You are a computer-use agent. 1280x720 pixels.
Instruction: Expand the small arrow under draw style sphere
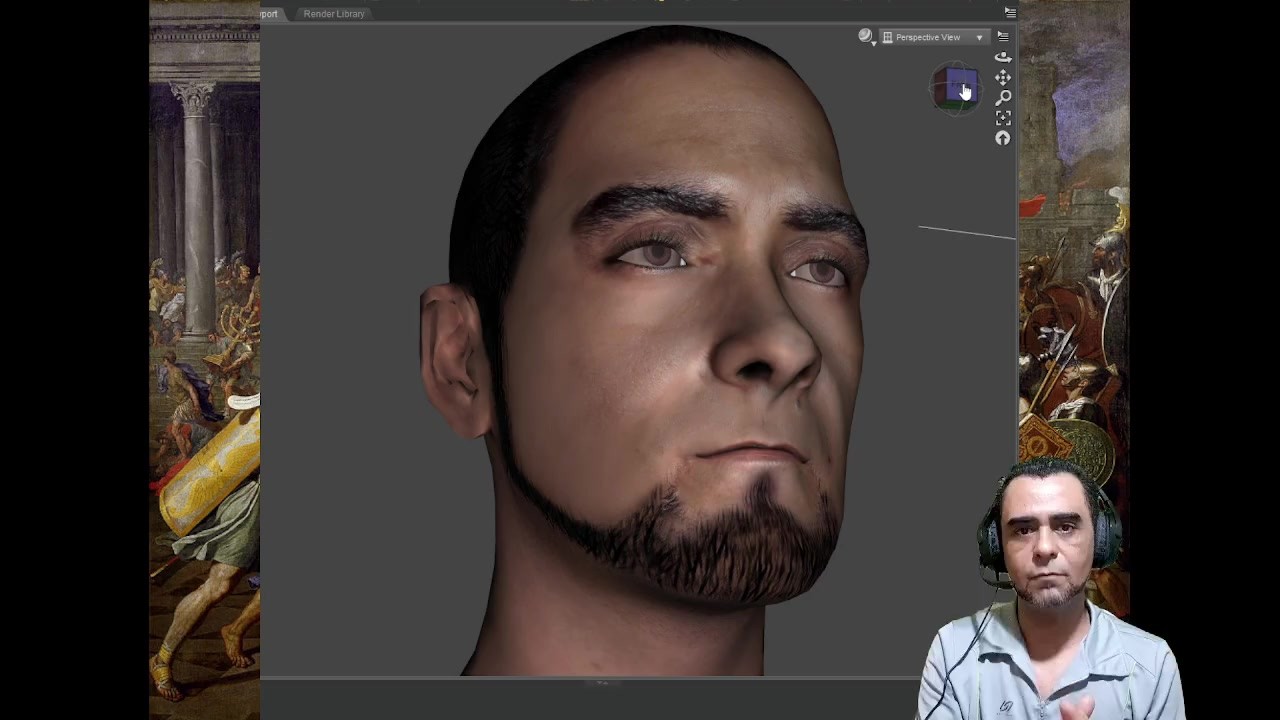[874, 44]
